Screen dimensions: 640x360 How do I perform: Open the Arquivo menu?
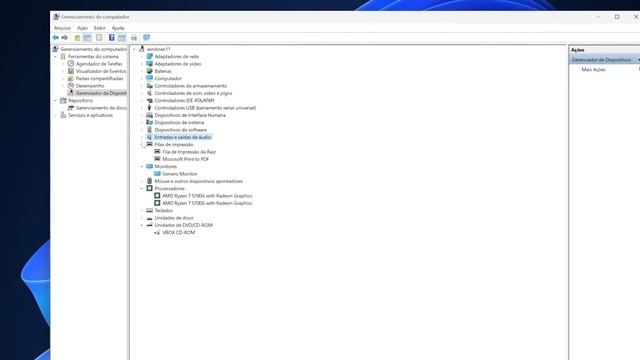(62, 28)
